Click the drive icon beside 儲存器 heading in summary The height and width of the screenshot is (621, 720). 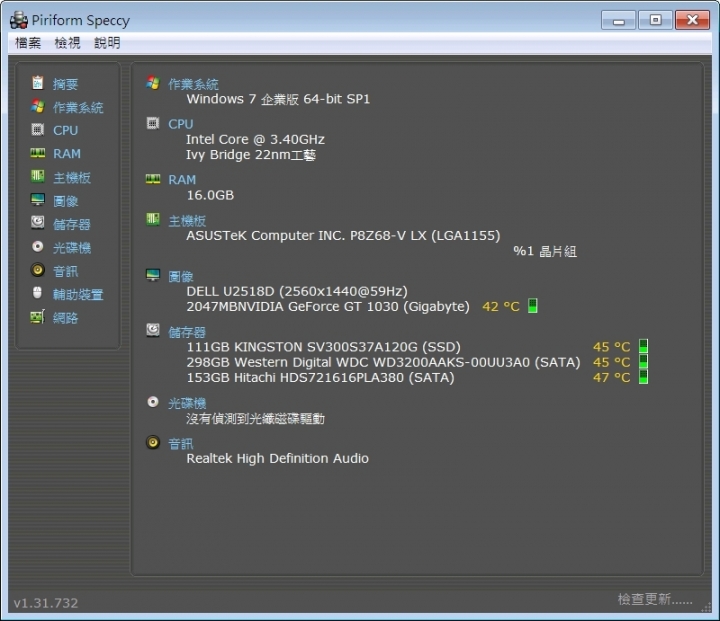pyautogui.click(x=153, y=330)
